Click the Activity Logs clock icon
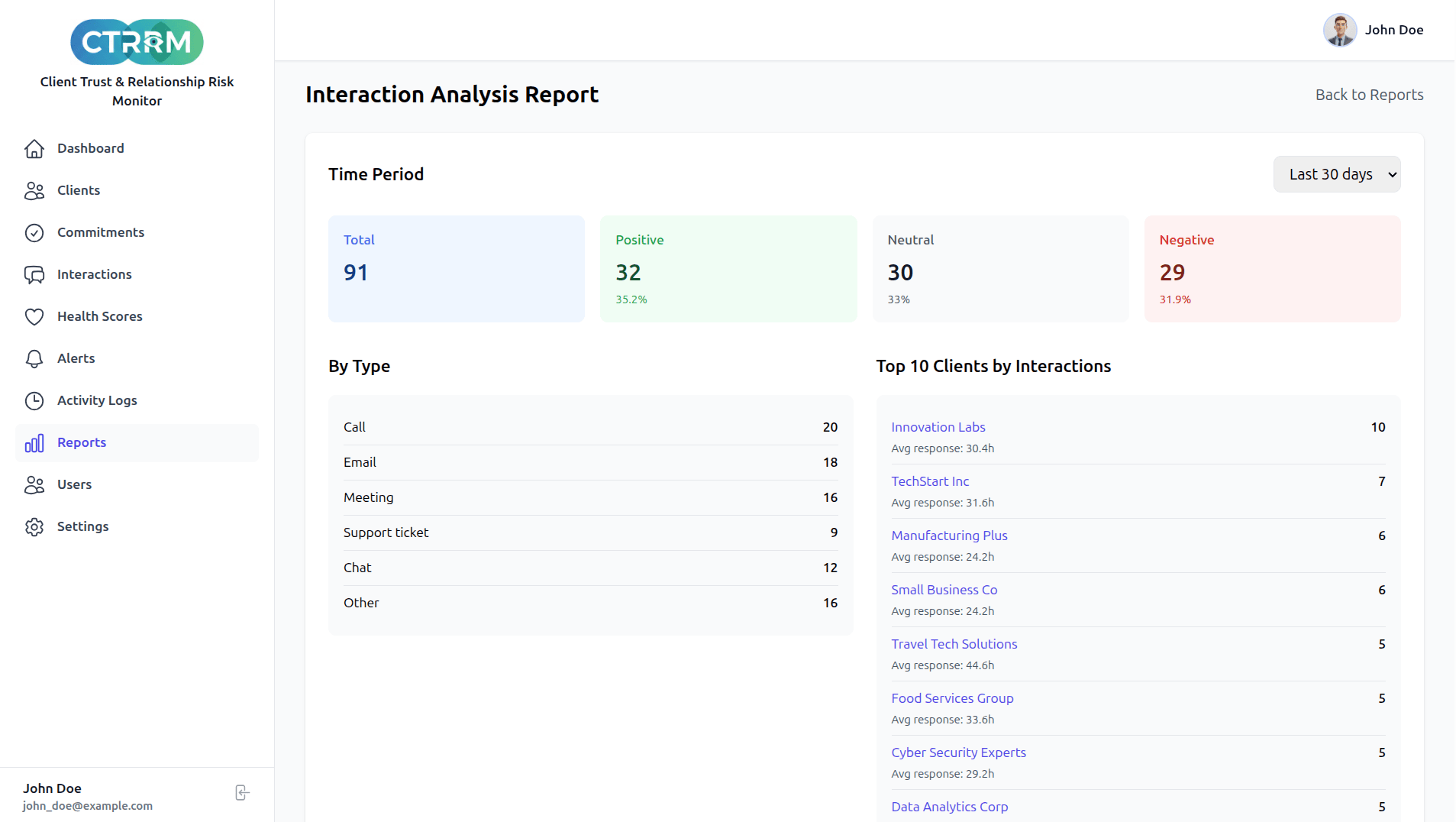This screenshot has height=822, width=1456. pyautogui.click(x=34, y=400)
